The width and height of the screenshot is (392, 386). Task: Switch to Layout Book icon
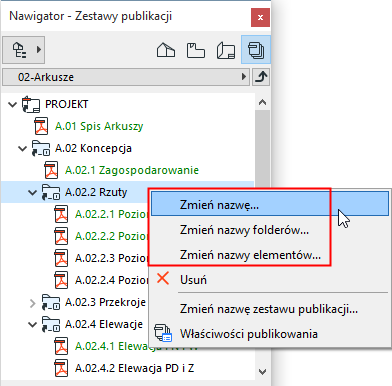pos(226,51)
